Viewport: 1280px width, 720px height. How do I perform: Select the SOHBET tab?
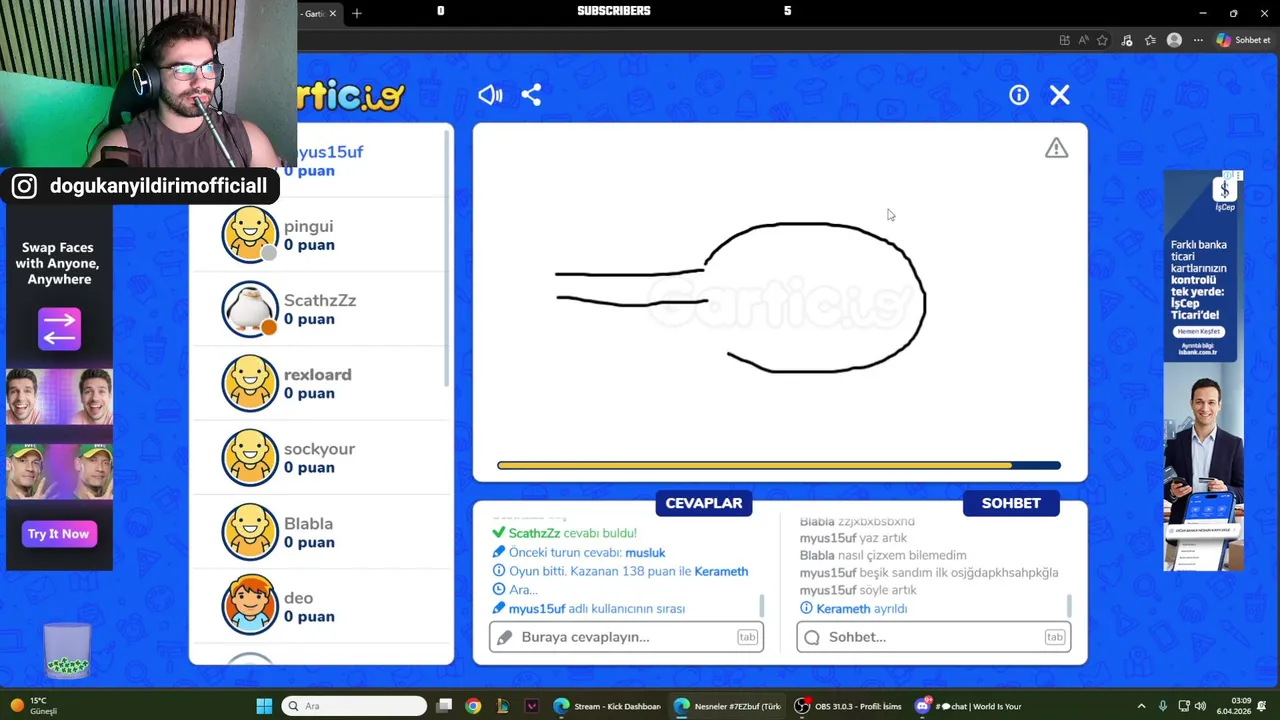point(1011,503)
